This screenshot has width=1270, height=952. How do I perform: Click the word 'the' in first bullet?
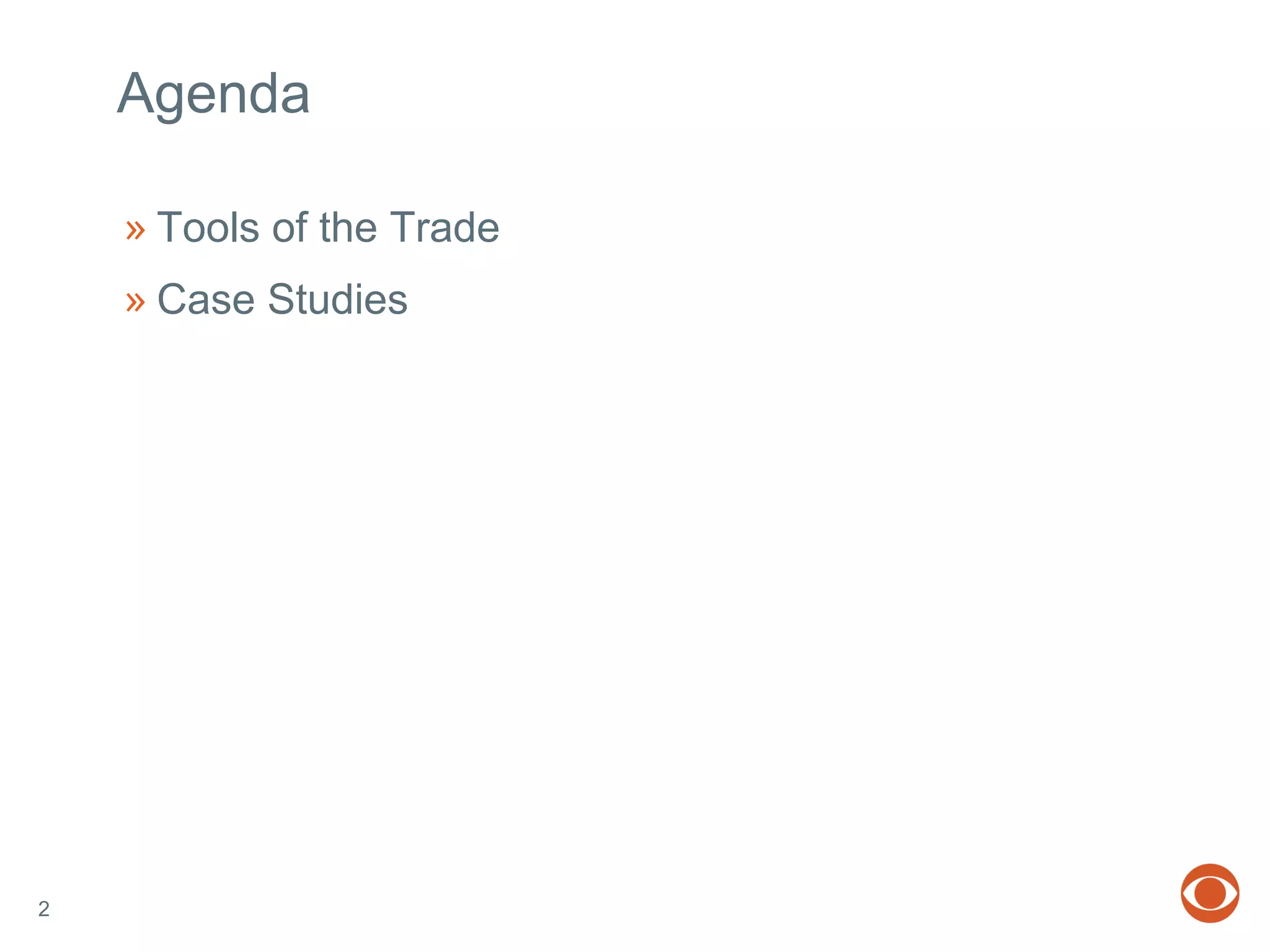coord(348,227)
